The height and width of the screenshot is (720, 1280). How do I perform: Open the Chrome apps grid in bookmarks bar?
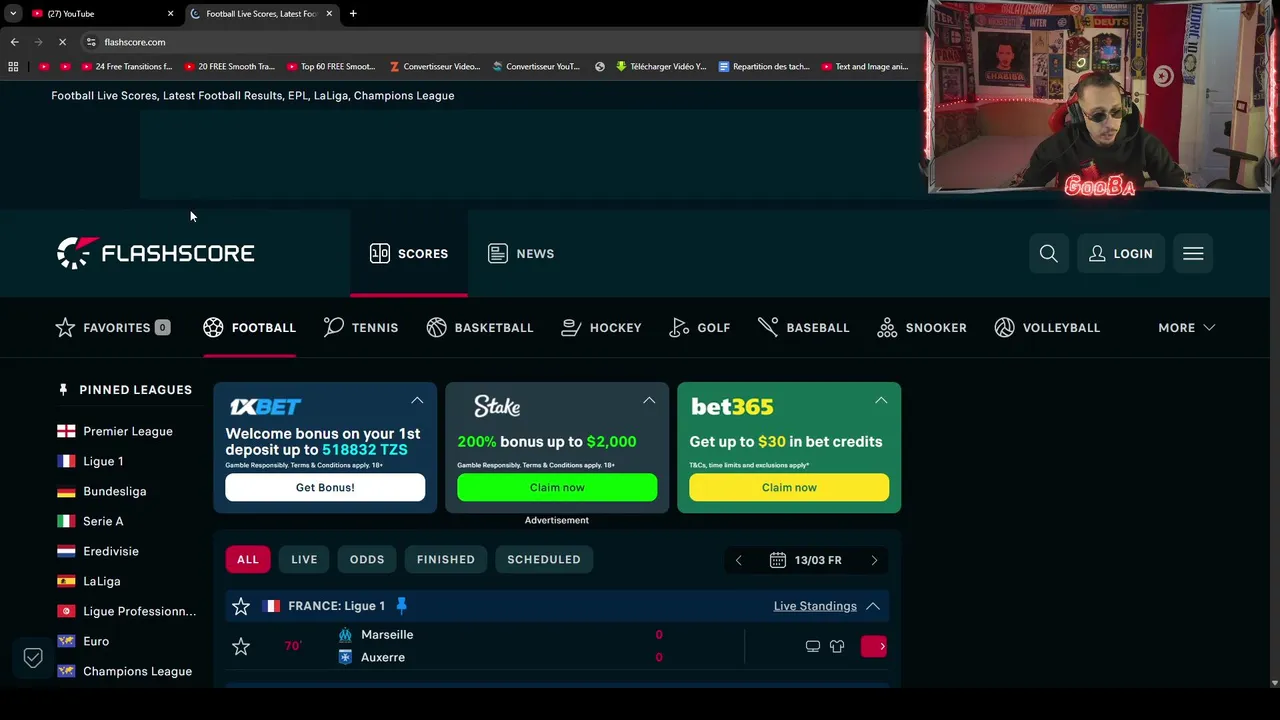[x=13, y=67]
